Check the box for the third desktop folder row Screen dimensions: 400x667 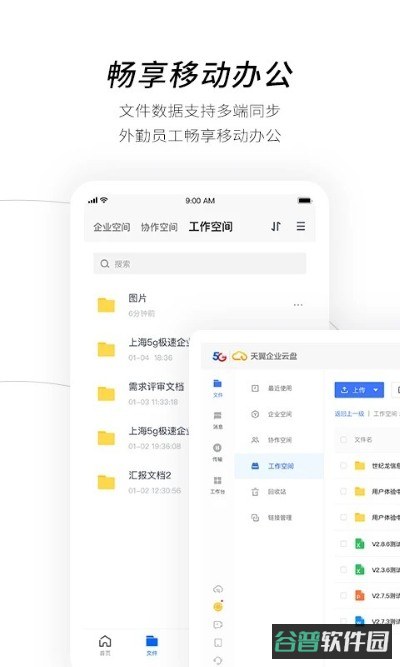coord(343,517)
